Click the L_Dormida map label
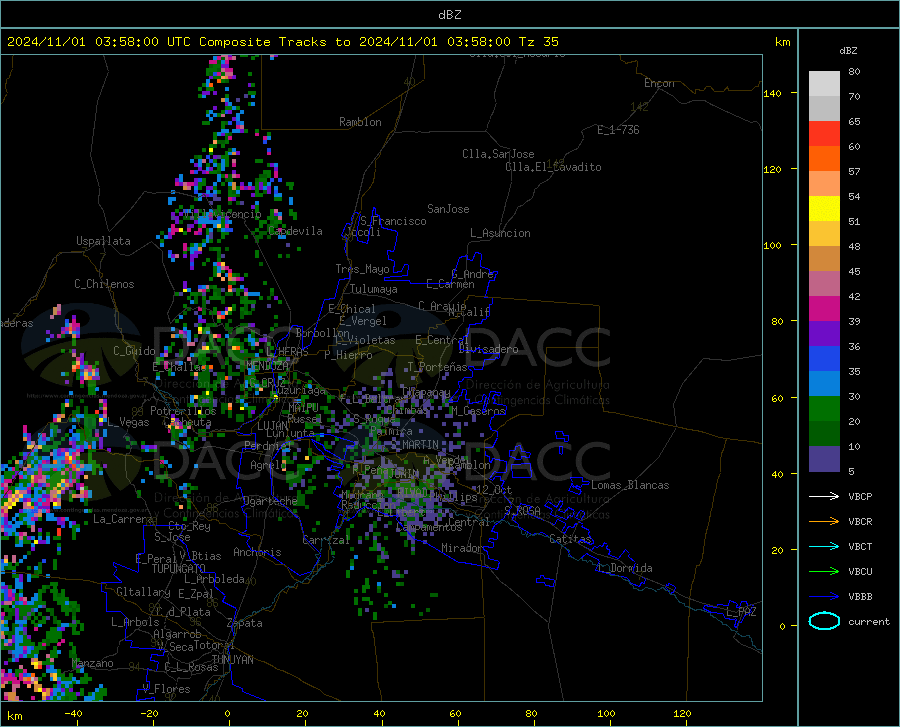This screenshot has height=727, width=900. click(x=624, y=568)
